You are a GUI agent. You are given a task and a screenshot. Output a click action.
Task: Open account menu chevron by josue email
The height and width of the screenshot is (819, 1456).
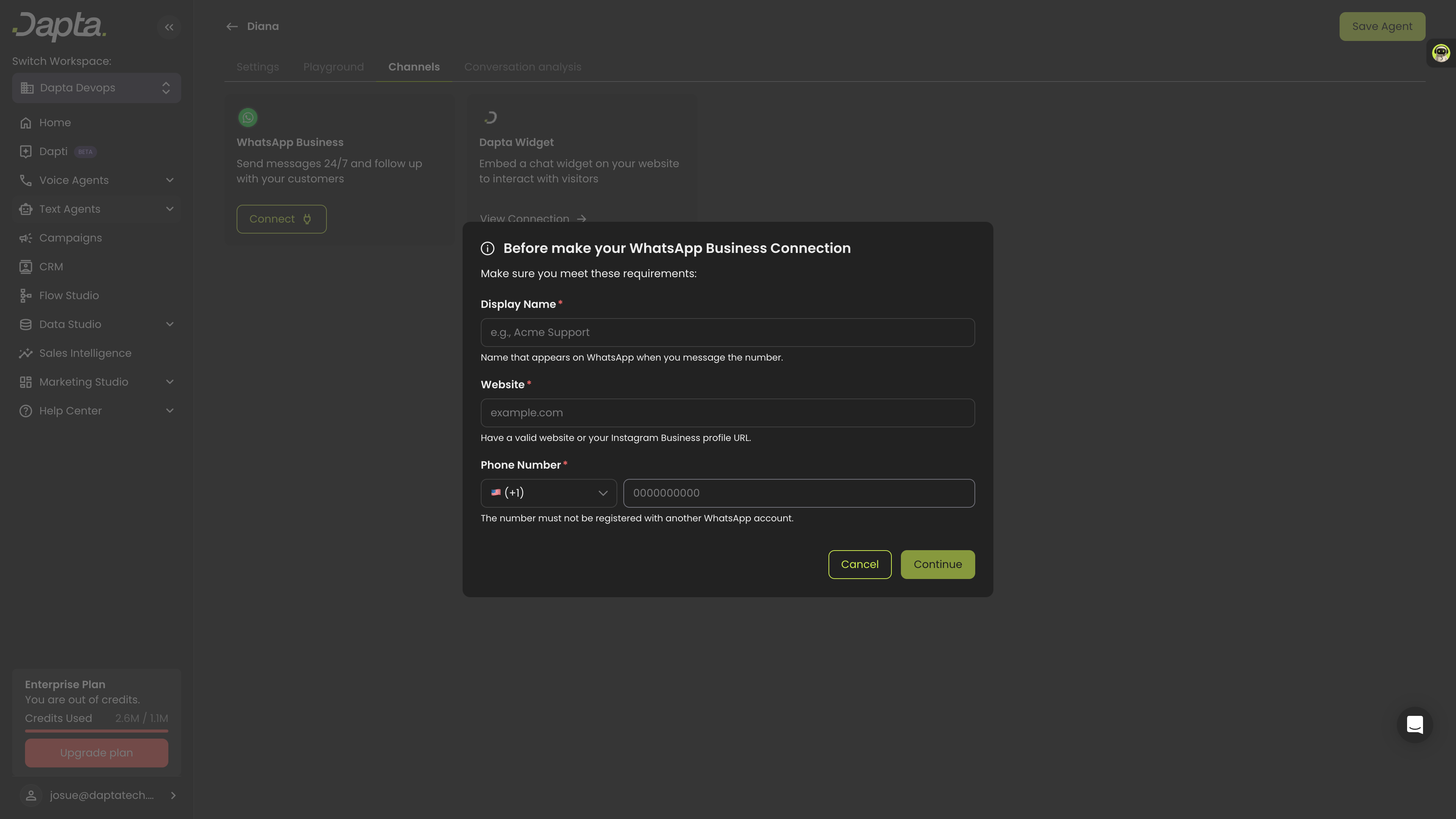(173, 795)
